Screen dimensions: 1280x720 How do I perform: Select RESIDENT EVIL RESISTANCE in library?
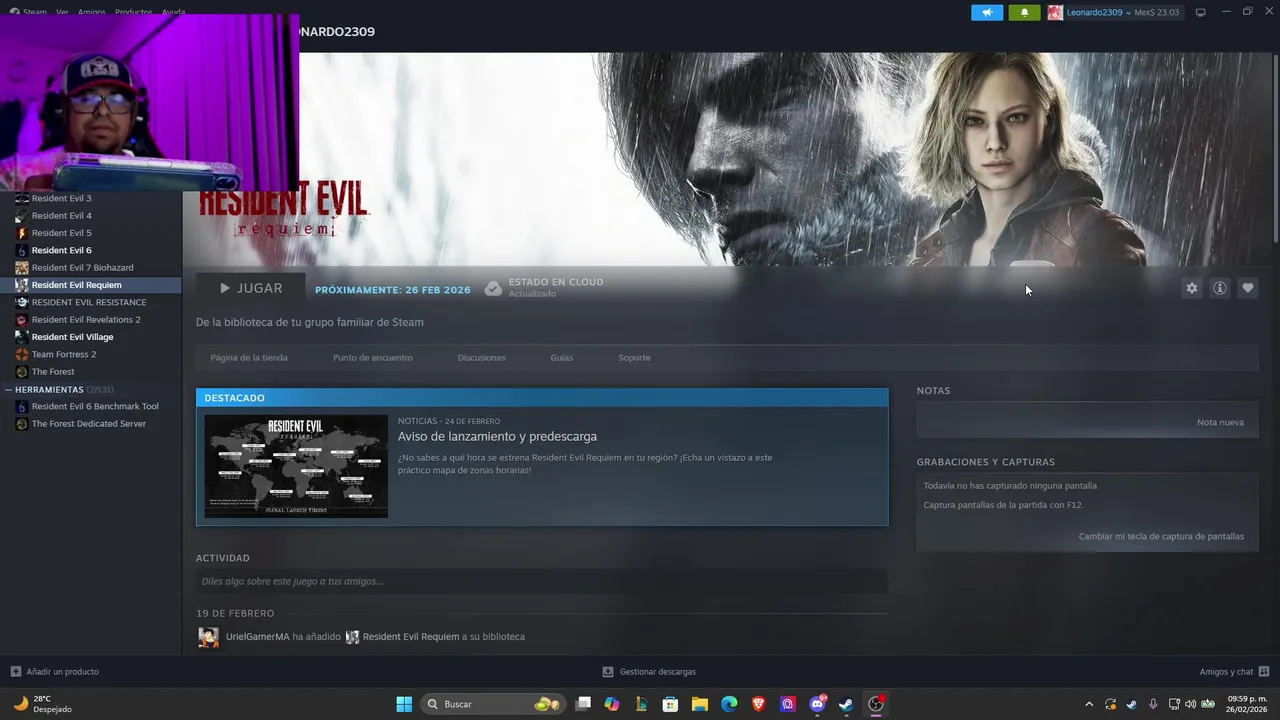click(90, 302)
